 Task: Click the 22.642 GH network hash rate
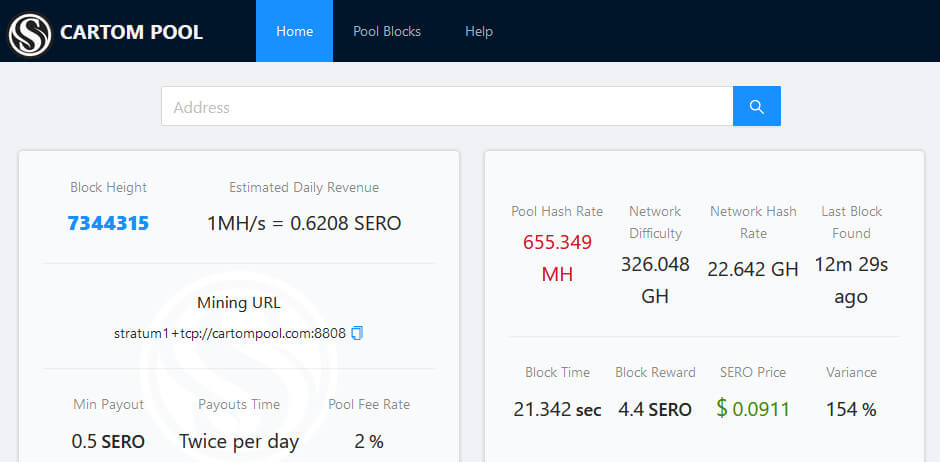[x=753, y=269]
